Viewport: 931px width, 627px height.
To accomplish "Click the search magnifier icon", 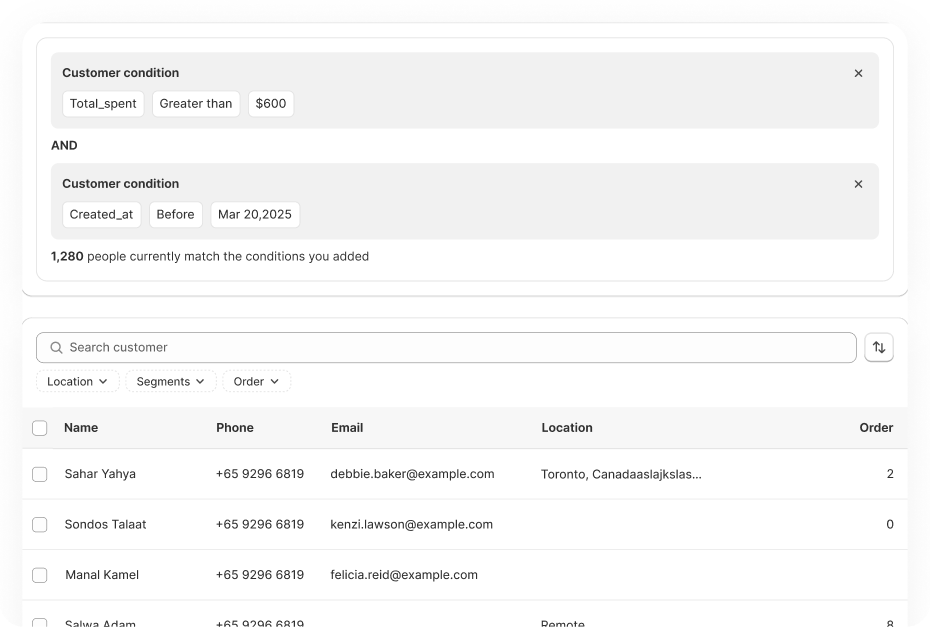I will (56, 347).
